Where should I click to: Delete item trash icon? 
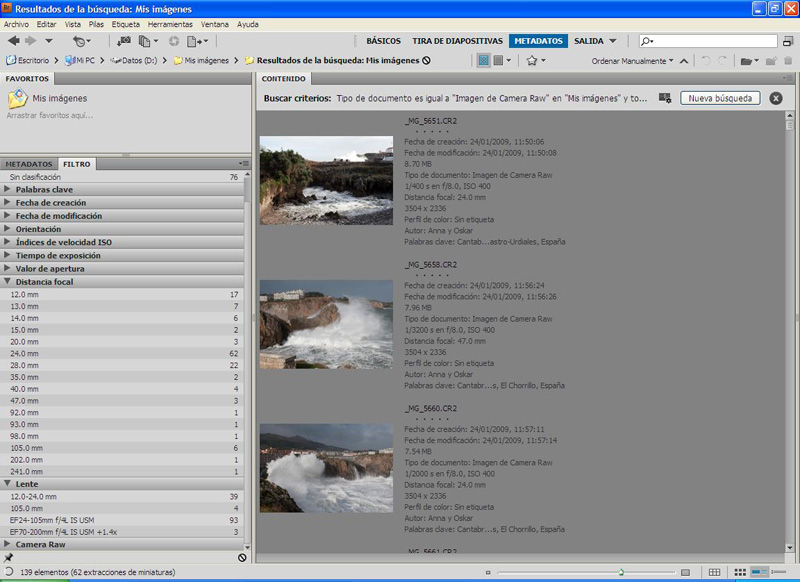788,61
